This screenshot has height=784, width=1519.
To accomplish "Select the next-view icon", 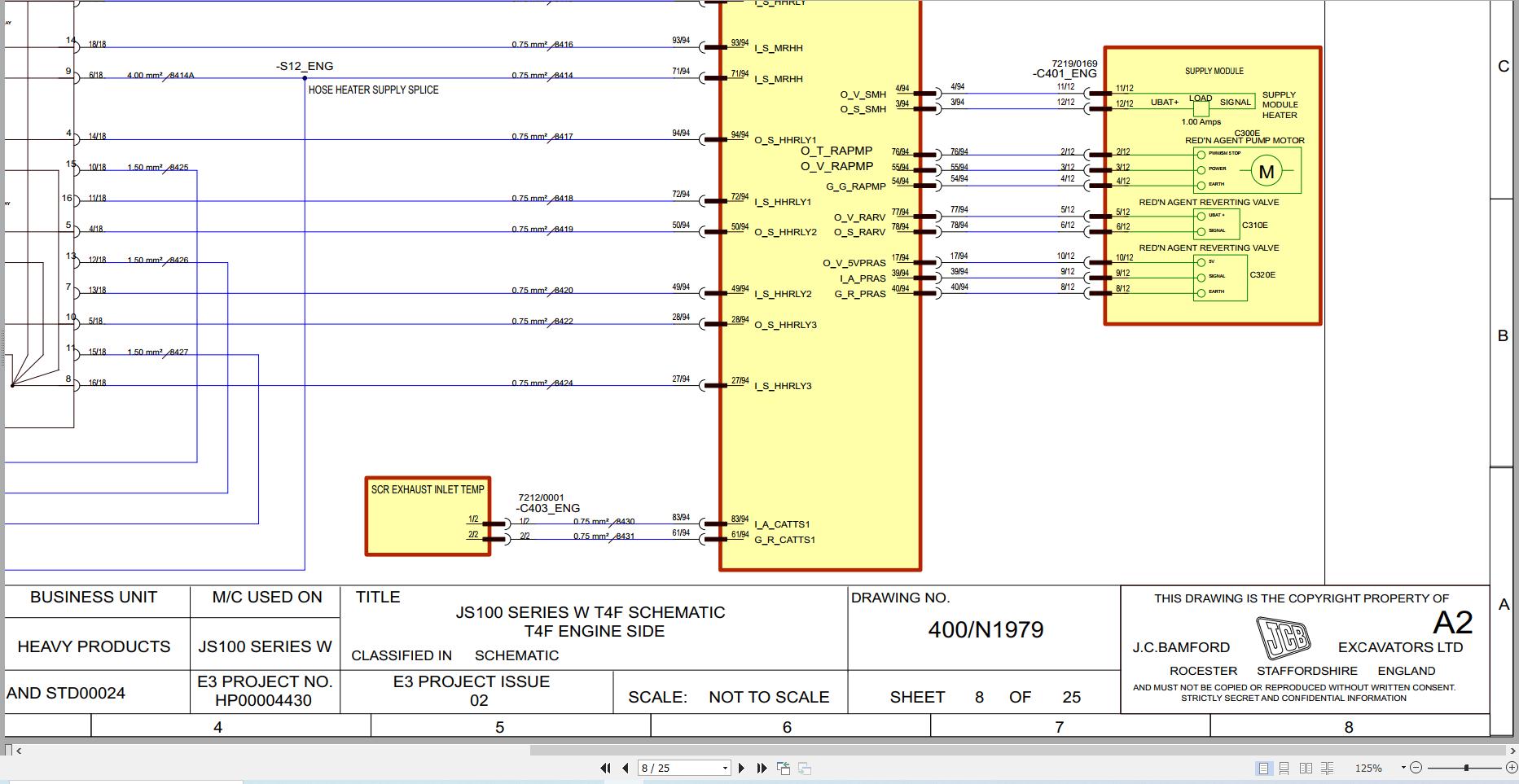I will click(x=805, y=768).
